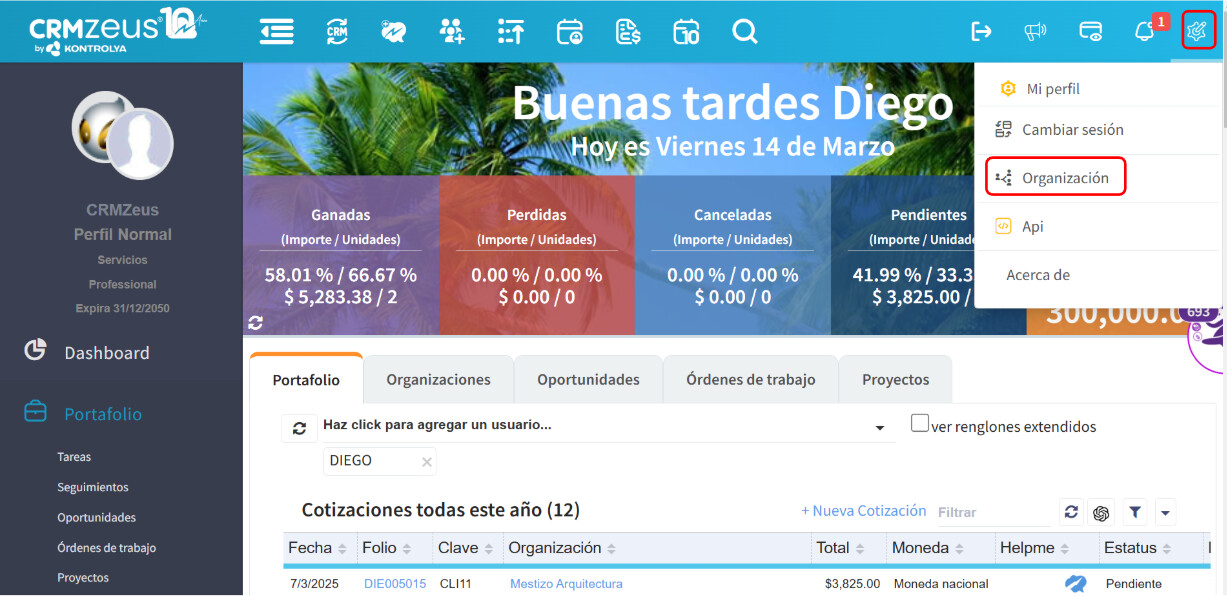Click '+ Nueva Cotización' link

point(864,511)
